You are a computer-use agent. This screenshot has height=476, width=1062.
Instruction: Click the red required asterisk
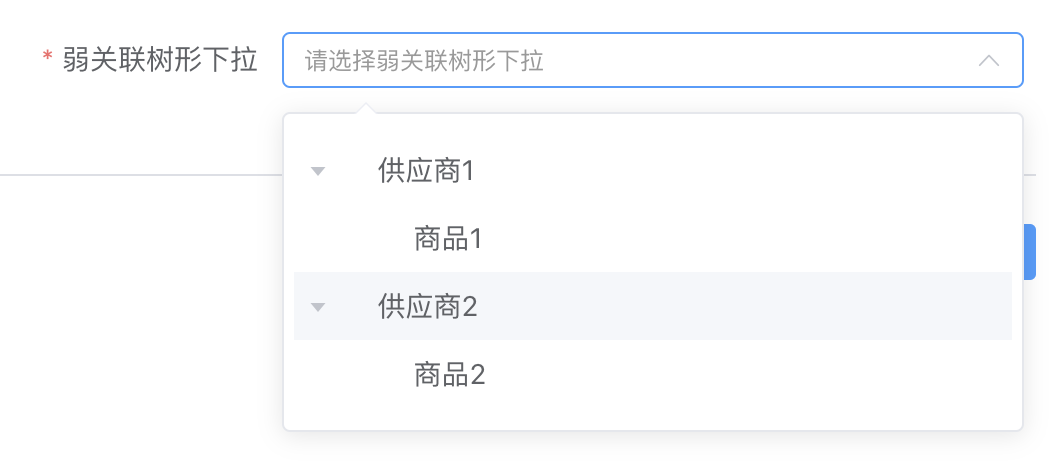tap(47, 61)
